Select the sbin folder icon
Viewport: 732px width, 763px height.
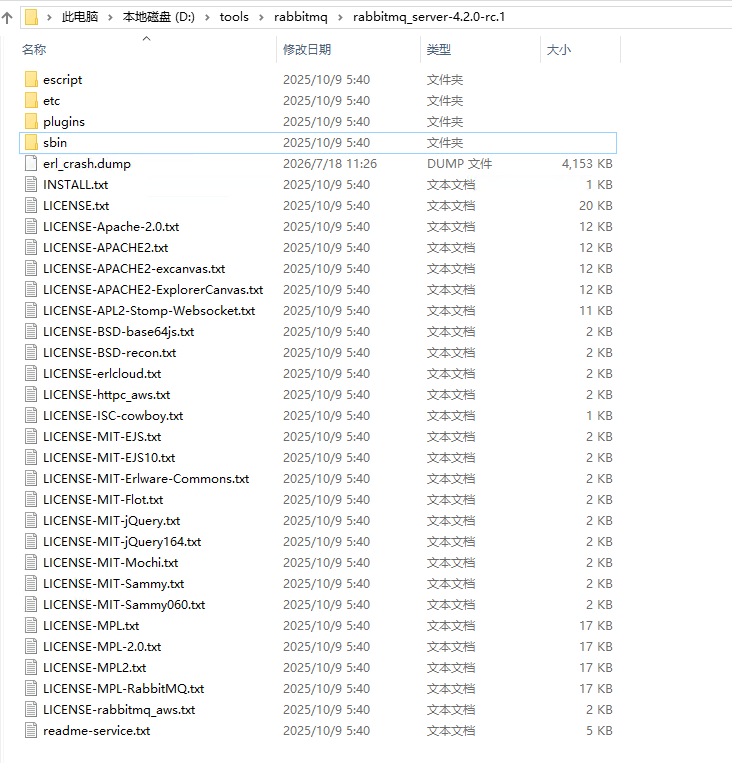(31, 142)
